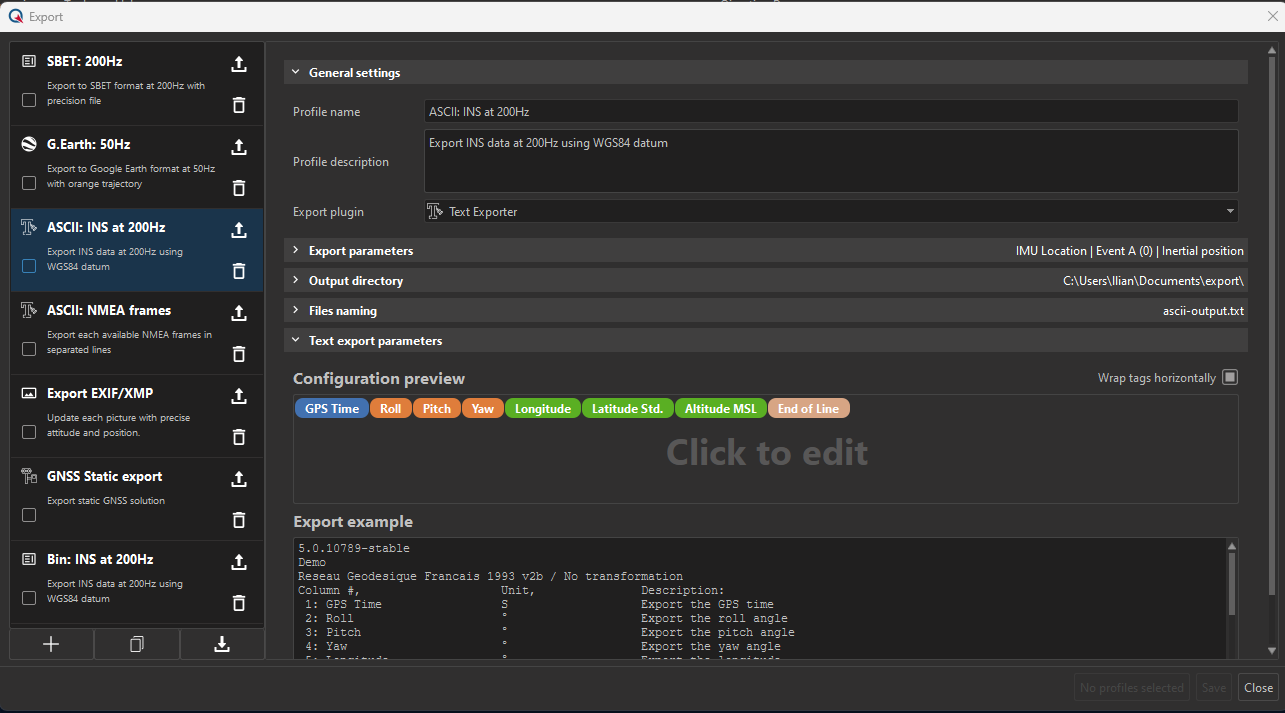
Task: Add a new export profile
Action: coord(52,645)
